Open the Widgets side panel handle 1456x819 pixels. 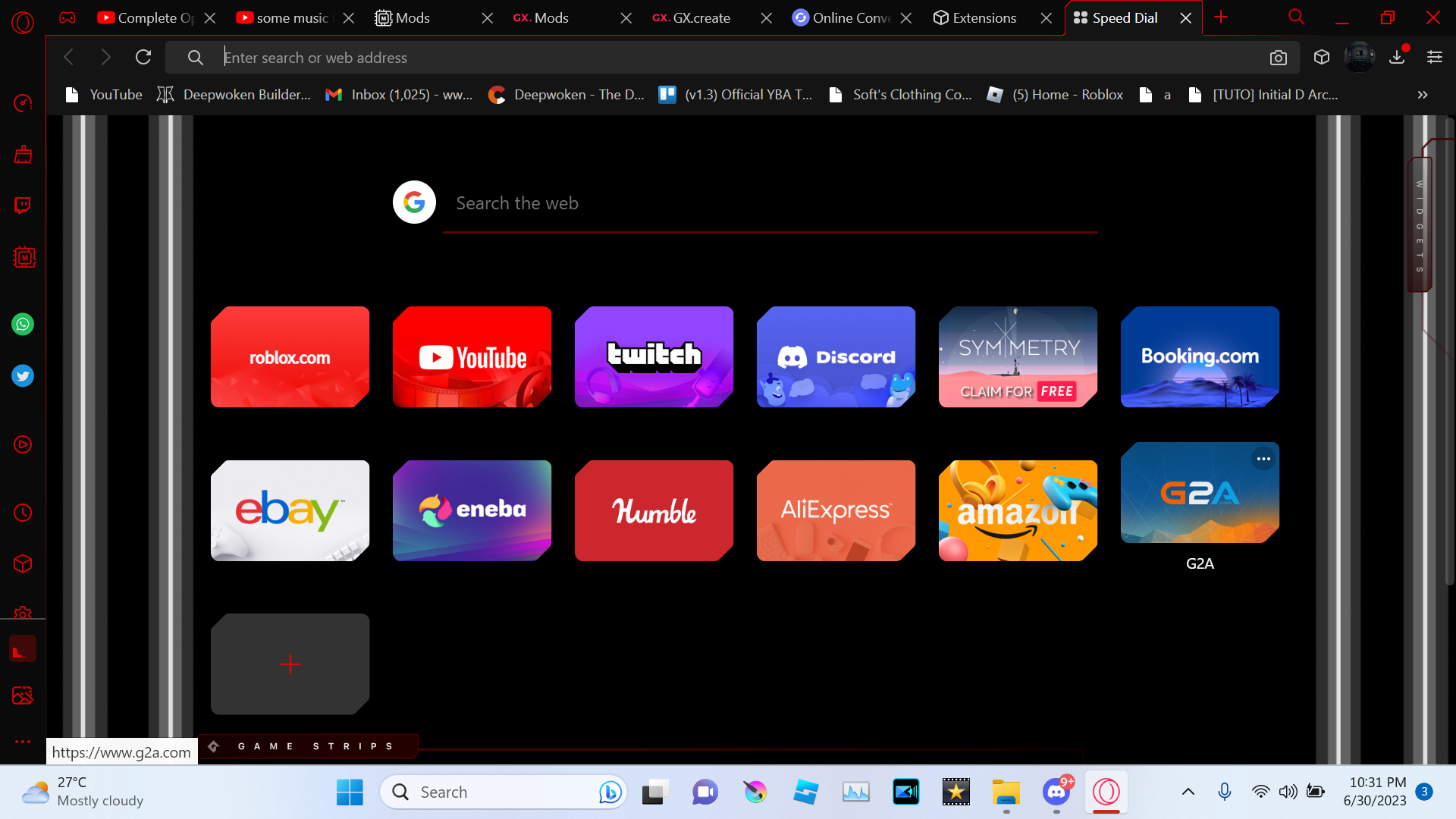click(1420, 225)
